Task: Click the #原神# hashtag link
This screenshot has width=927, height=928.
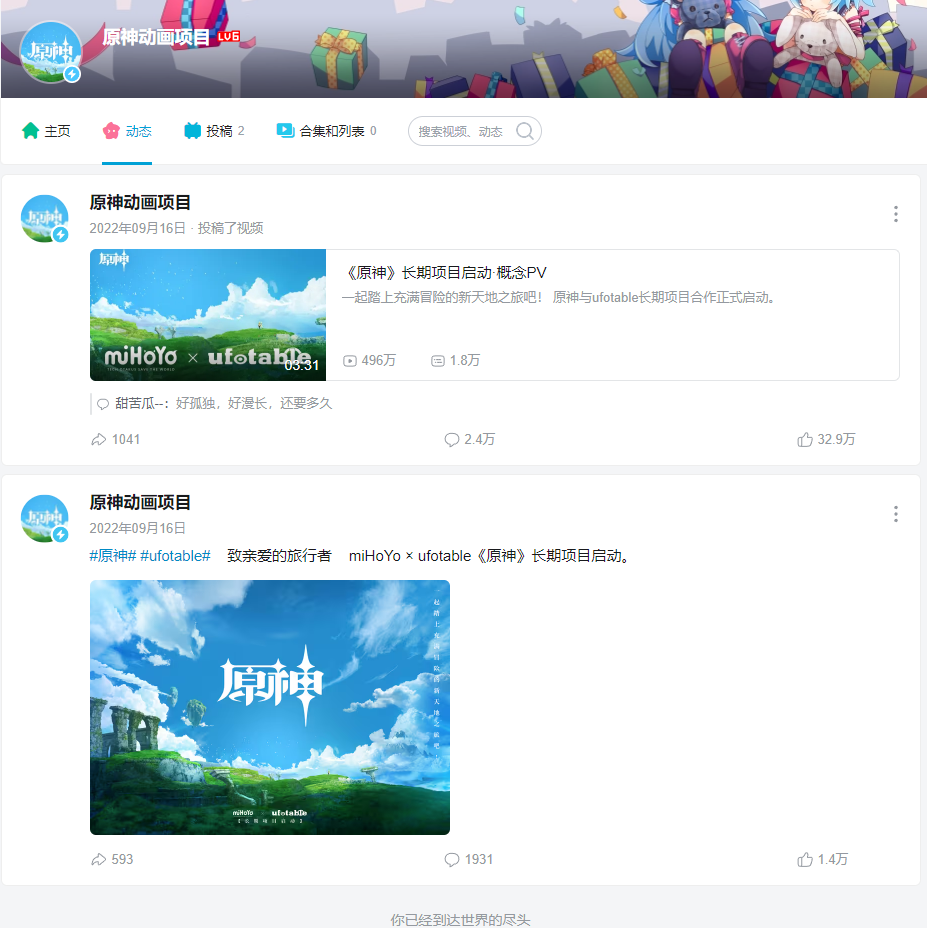Action: (x=112, y=555)
